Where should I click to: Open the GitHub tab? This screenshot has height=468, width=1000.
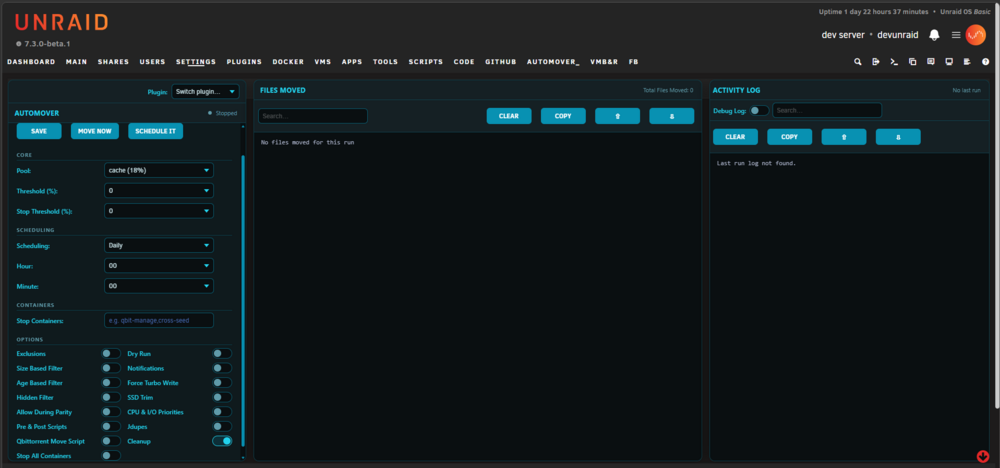(501, 62)
